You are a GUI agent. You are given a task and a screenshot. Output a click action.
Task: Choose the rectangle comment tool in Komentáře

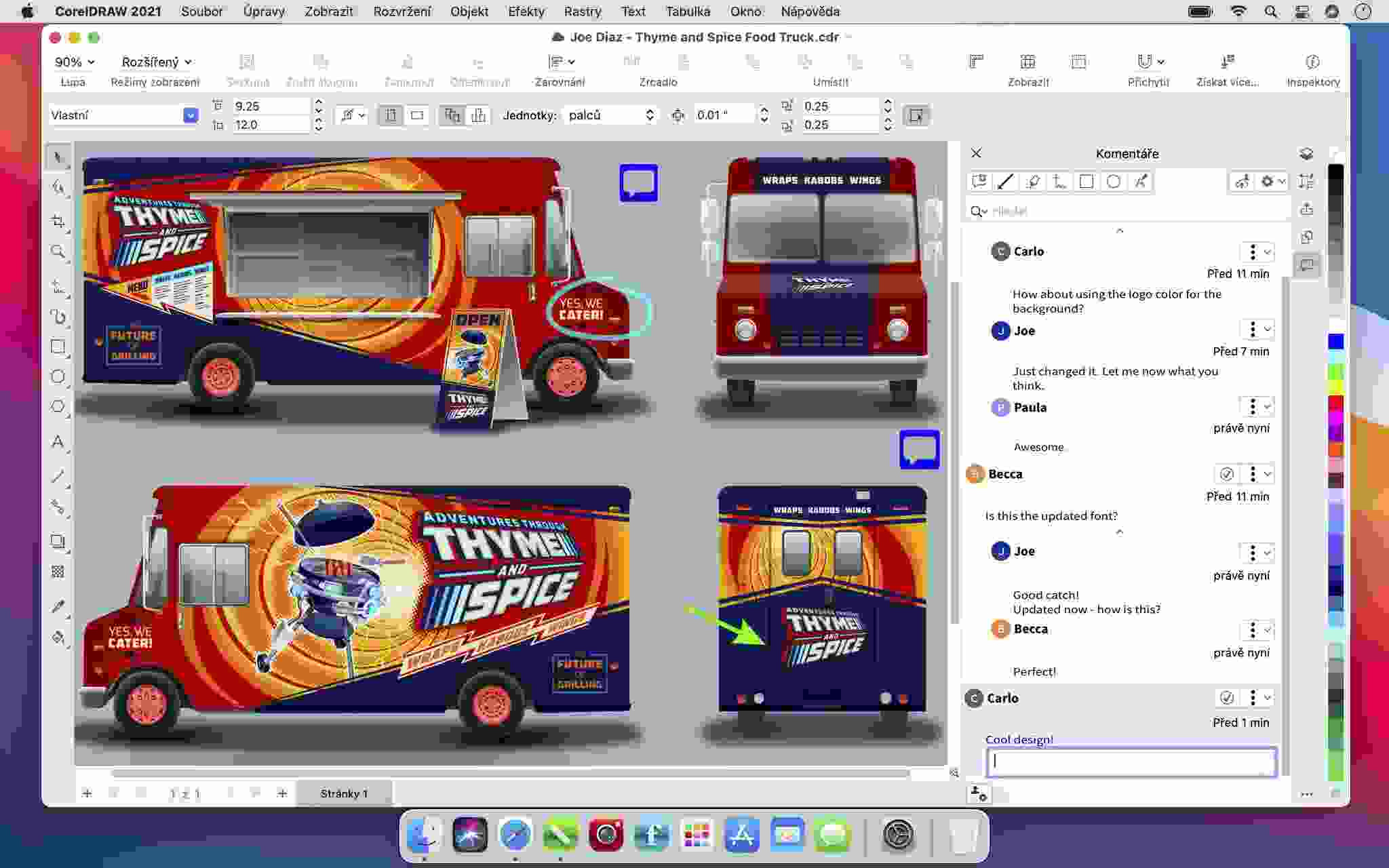(x=1087, y=181)
